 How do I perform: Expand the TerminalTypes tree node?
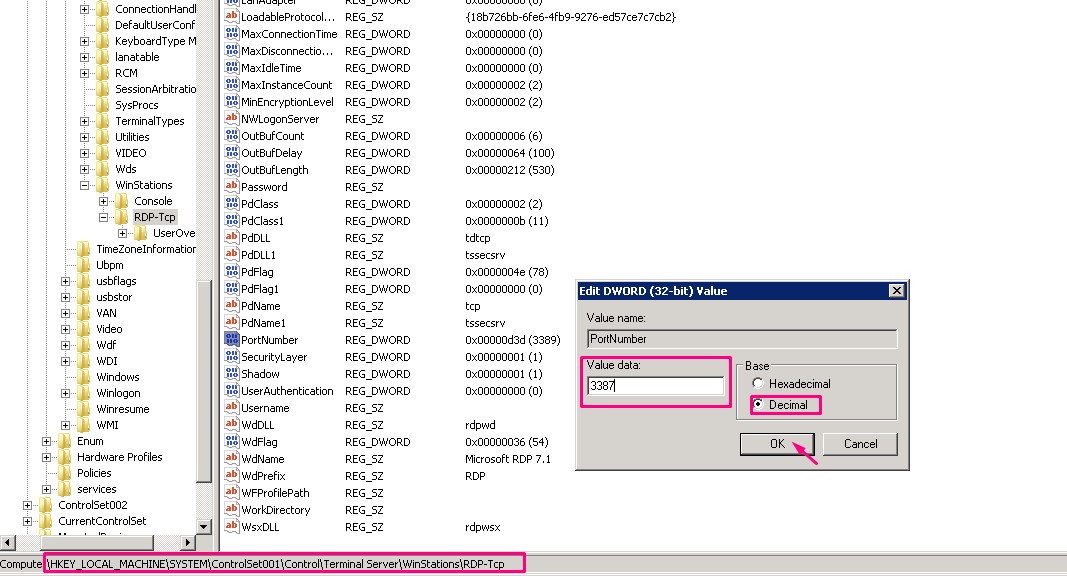(x=84, y=121)
